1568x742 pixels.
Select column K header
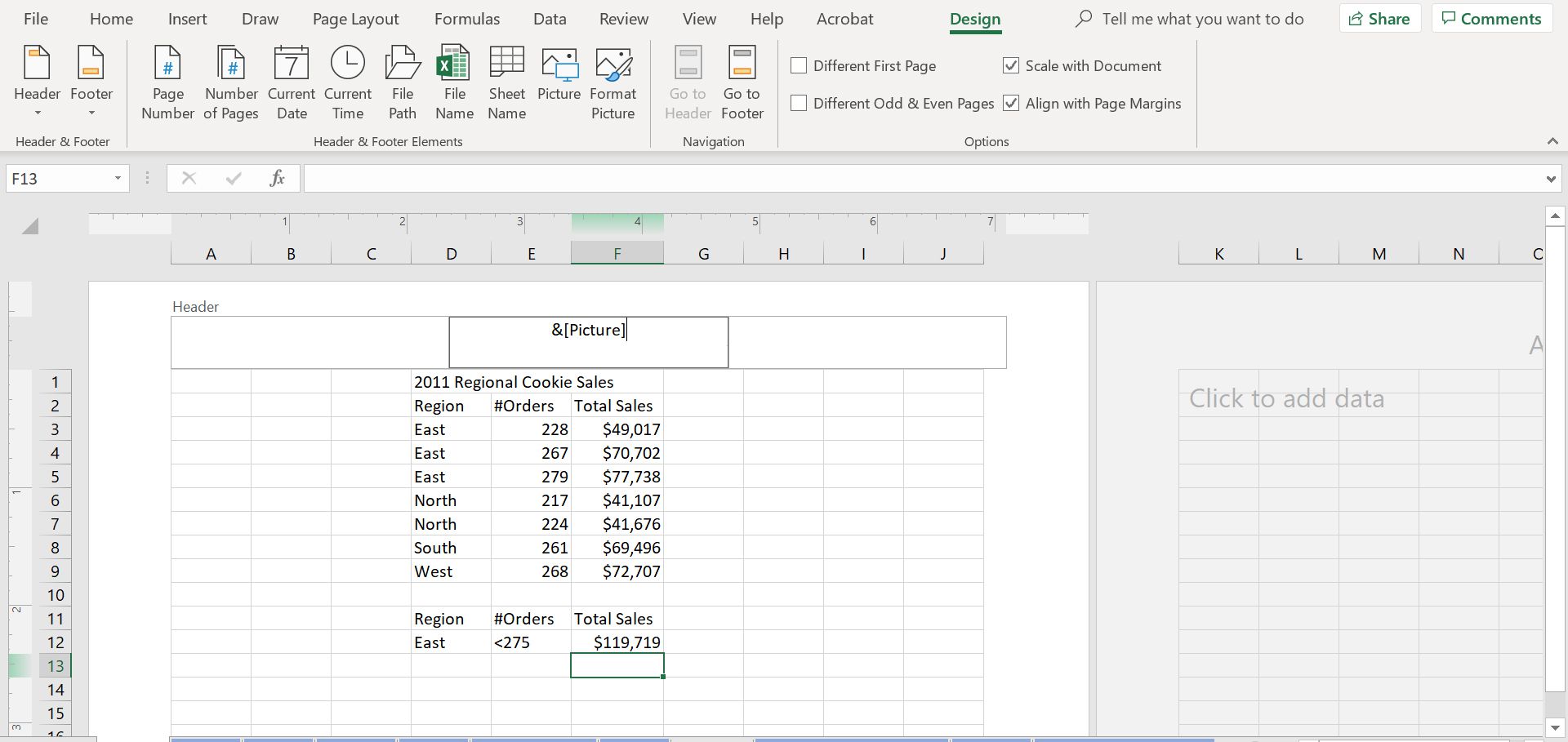click(1218, 254)
